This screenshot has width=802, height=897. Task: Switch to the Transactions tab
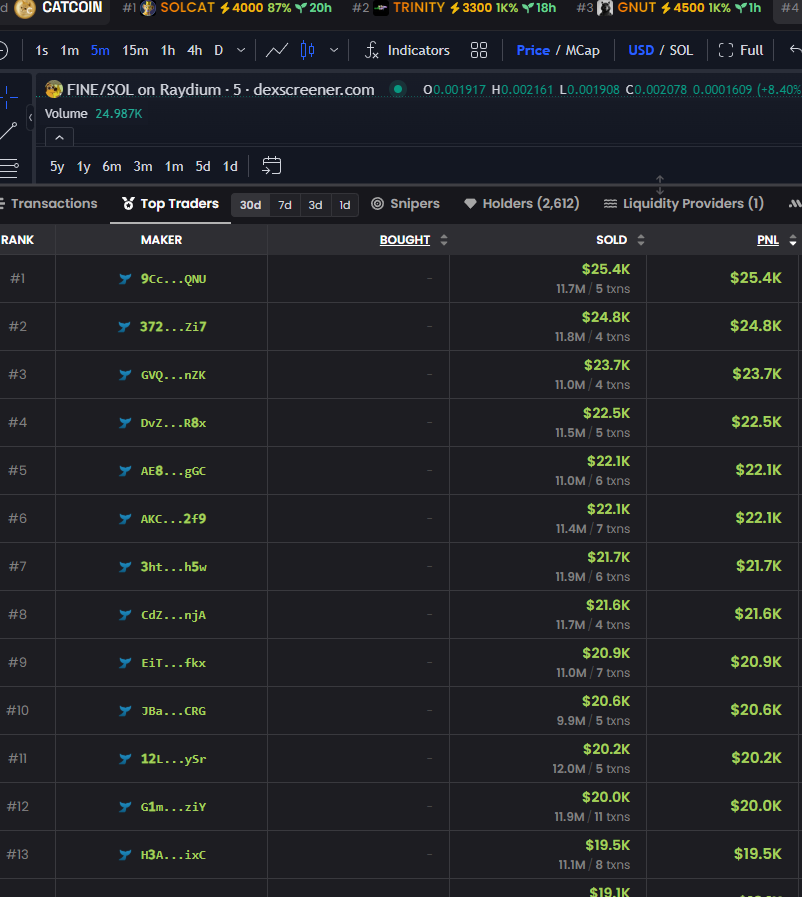49,204
